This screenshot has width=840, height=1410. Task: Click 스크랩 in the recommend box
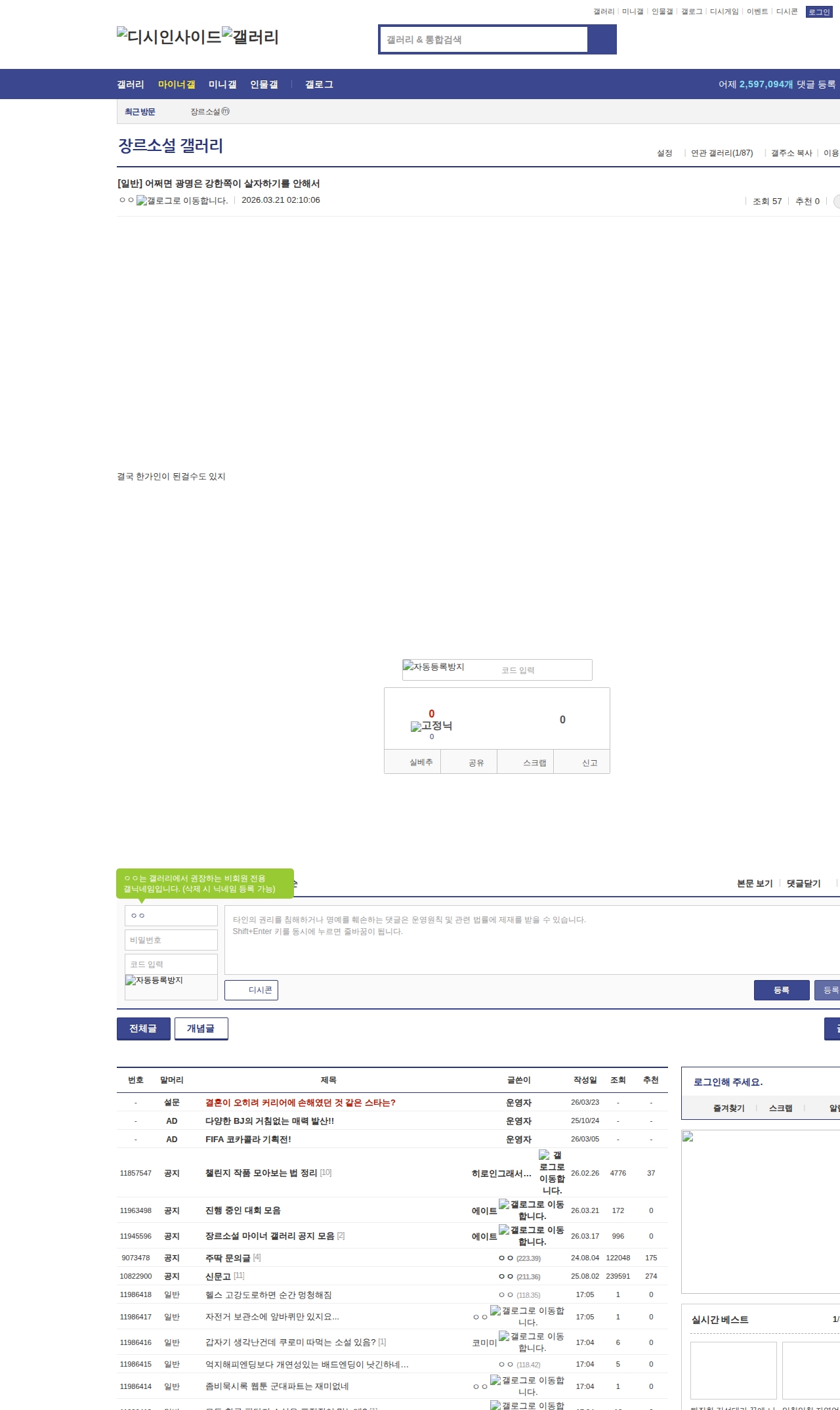pos(526,762)
